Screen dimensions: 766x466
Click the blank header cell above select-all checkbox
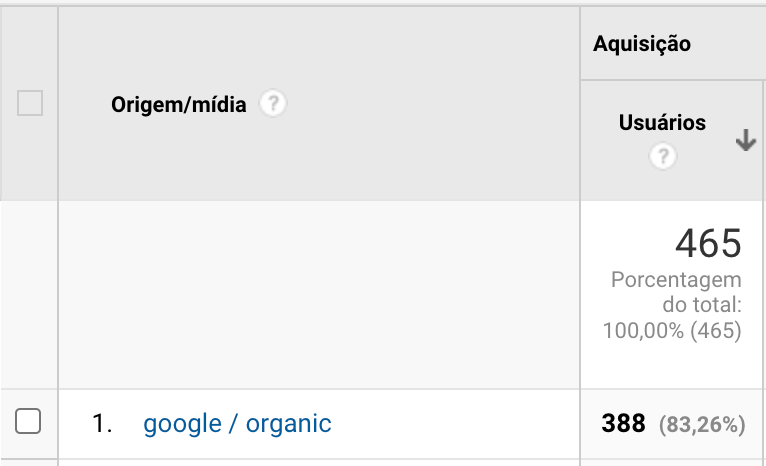pos(29,40)
